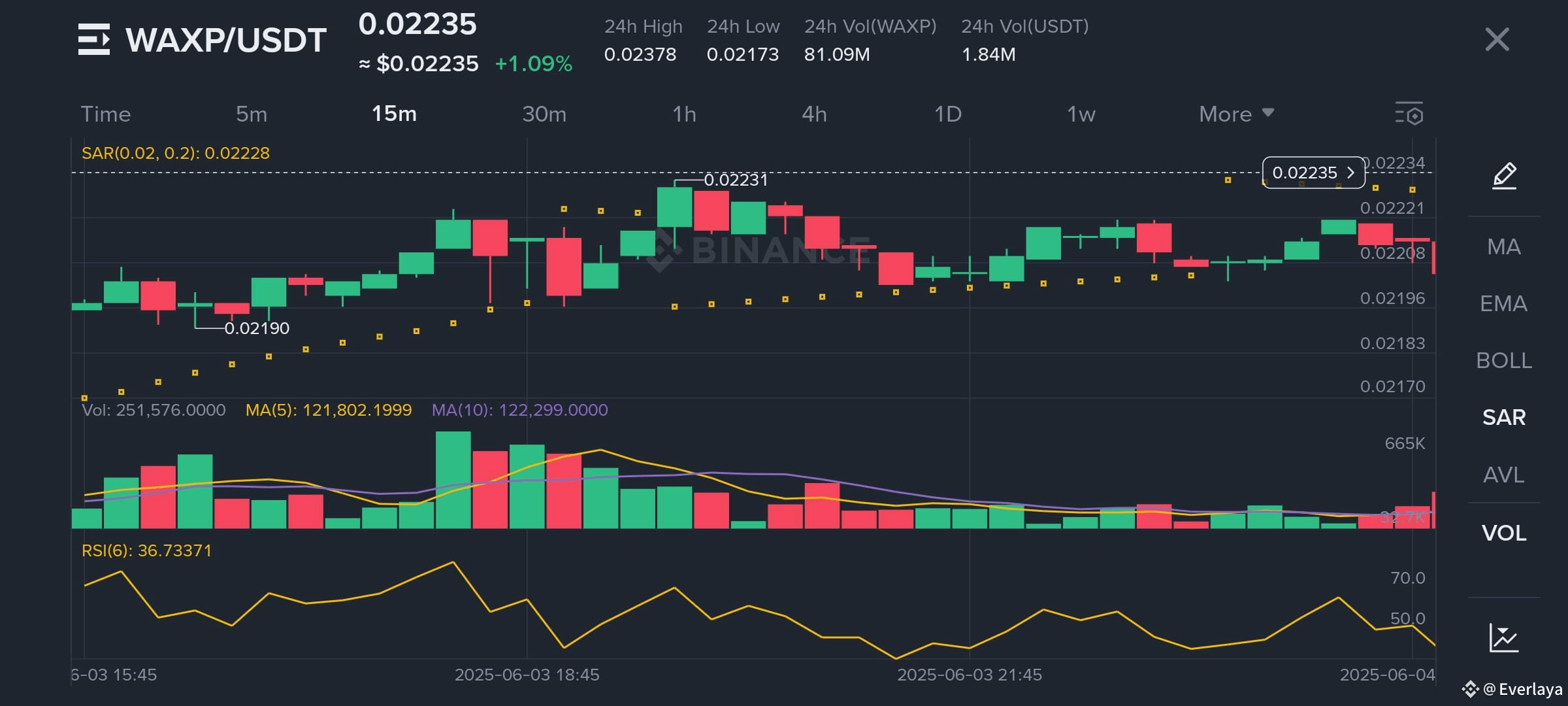Enable the MA indicator
The height and width of the screenshot is (706, 1568).
pyautogui.click(x=1504, y=246)
